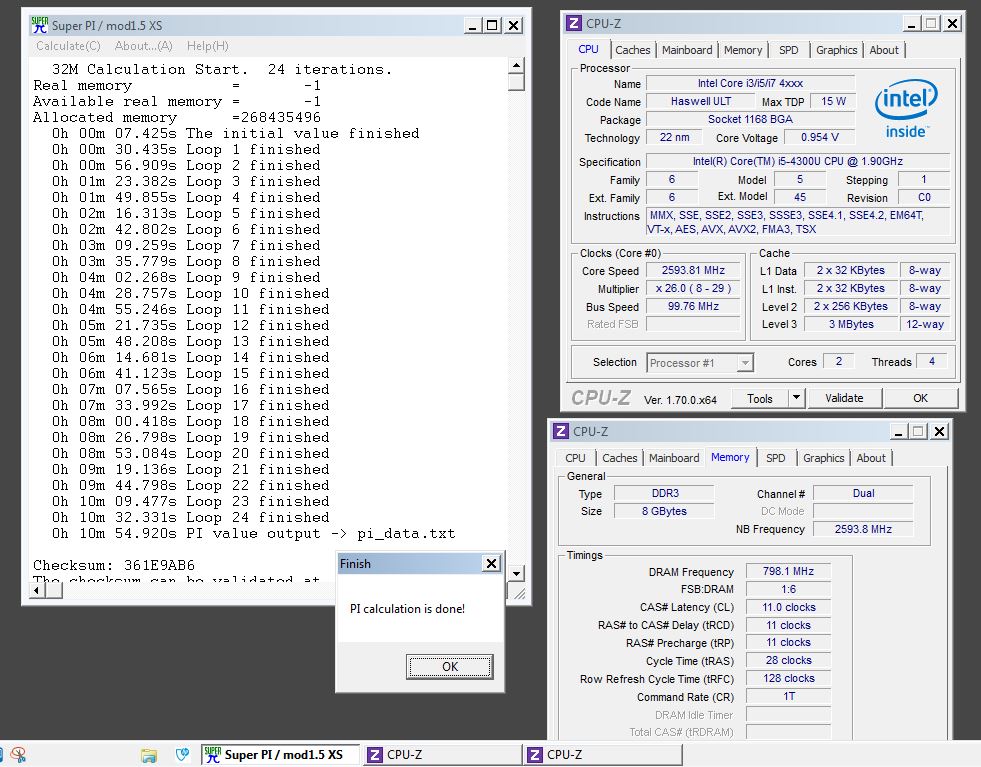Image resolution: width=981 pixels, height=767 pixels.
Task: Minimize the lower CPU-Z Memory window
Action: tap(898, 432)
